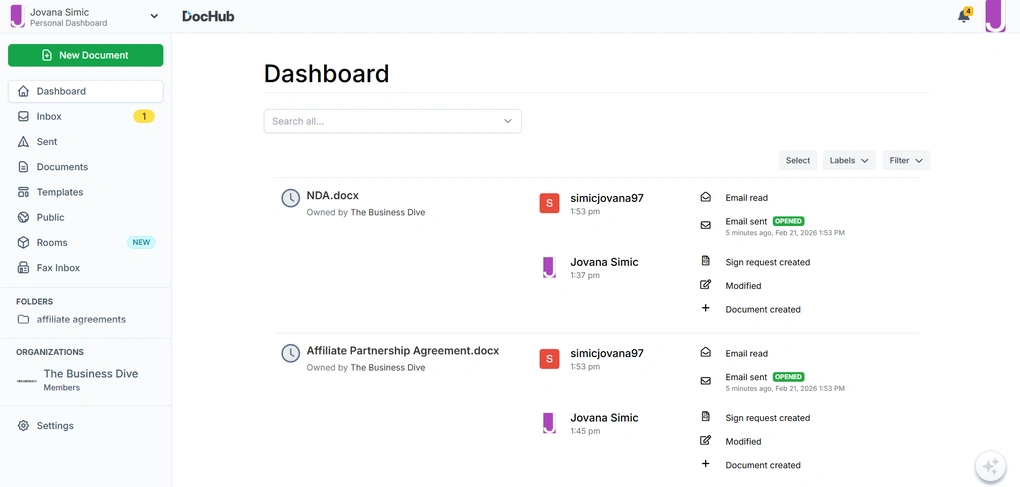The width and height of the screenshot is (1020, 487).
Task: Click Jovana Simic avatar in Affiliate Agreement row
Action: click(x=549, y=423)
